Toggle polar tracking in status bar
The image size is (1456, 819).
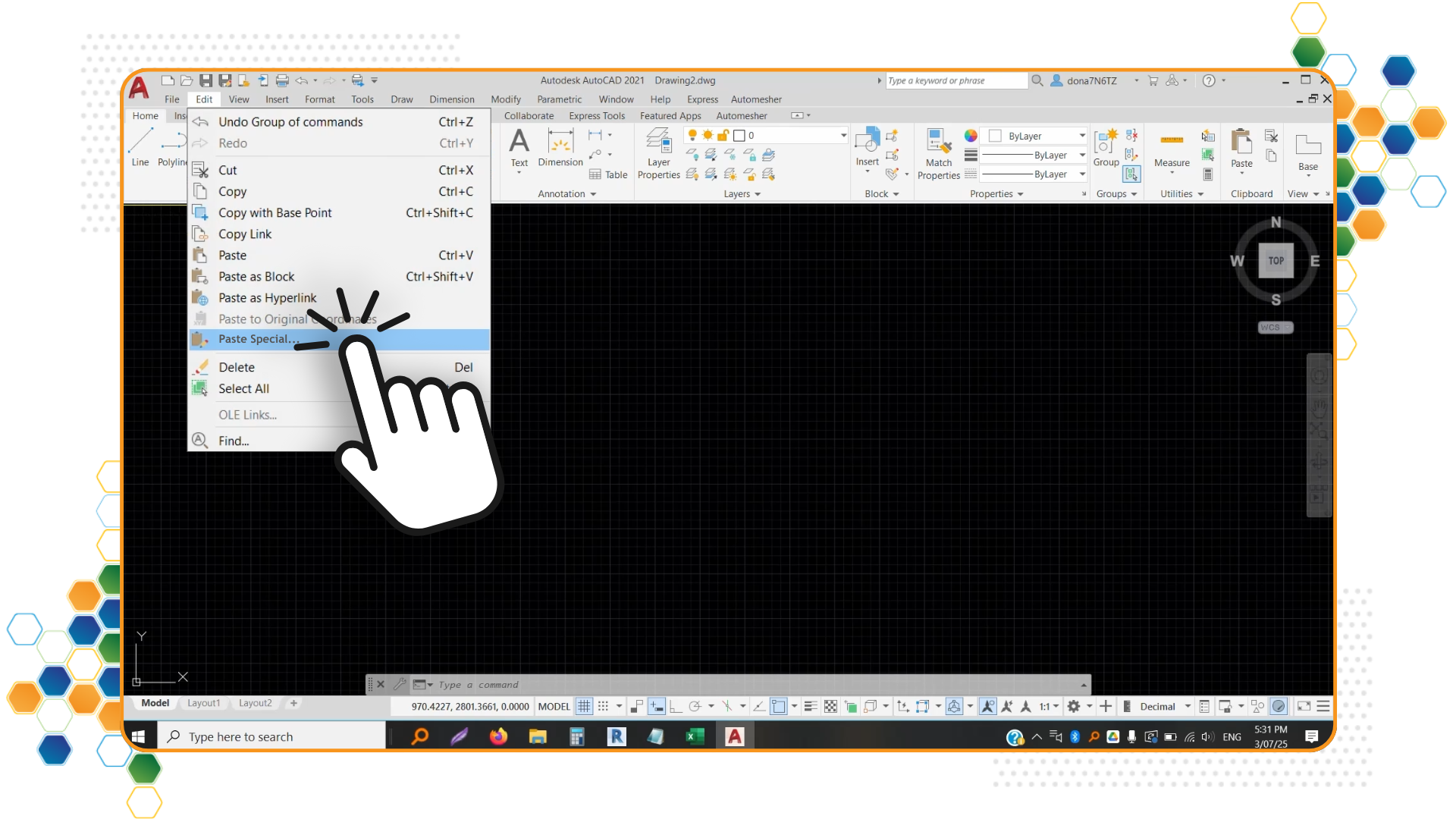tap(694, 706)
